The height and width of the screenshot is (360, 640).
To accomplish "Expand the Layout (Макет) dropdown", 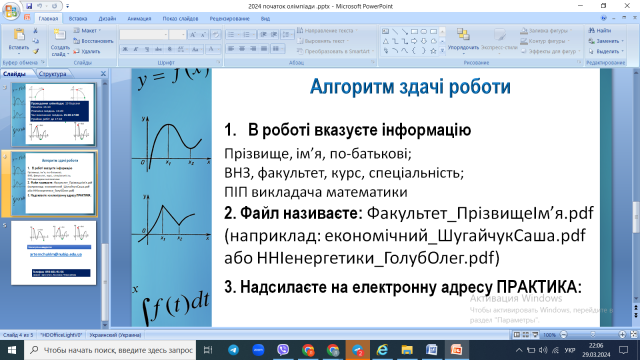I will click(87, 31).
